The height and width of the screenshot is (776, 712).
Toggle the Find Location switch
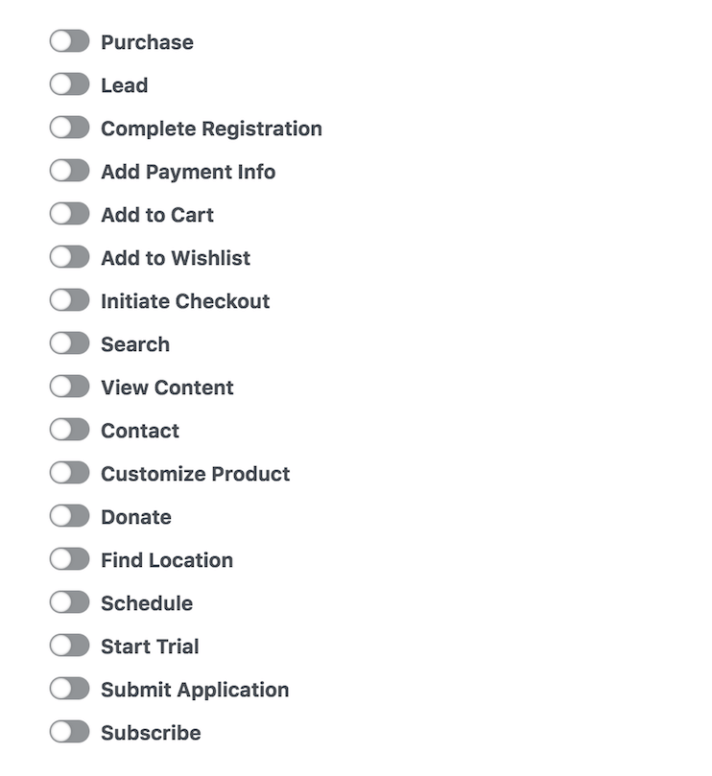point(69,559)
